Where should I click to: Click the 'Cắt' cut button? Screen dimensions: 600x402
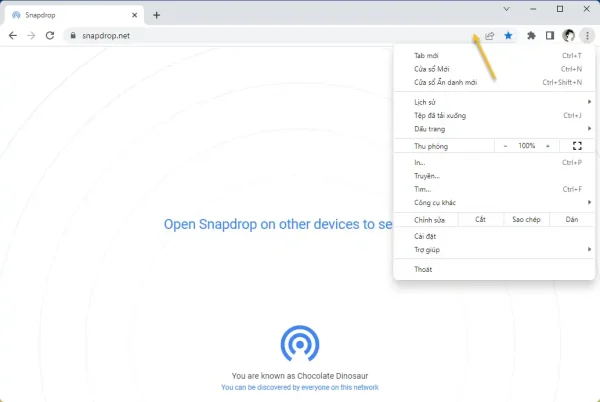point(480,220)
